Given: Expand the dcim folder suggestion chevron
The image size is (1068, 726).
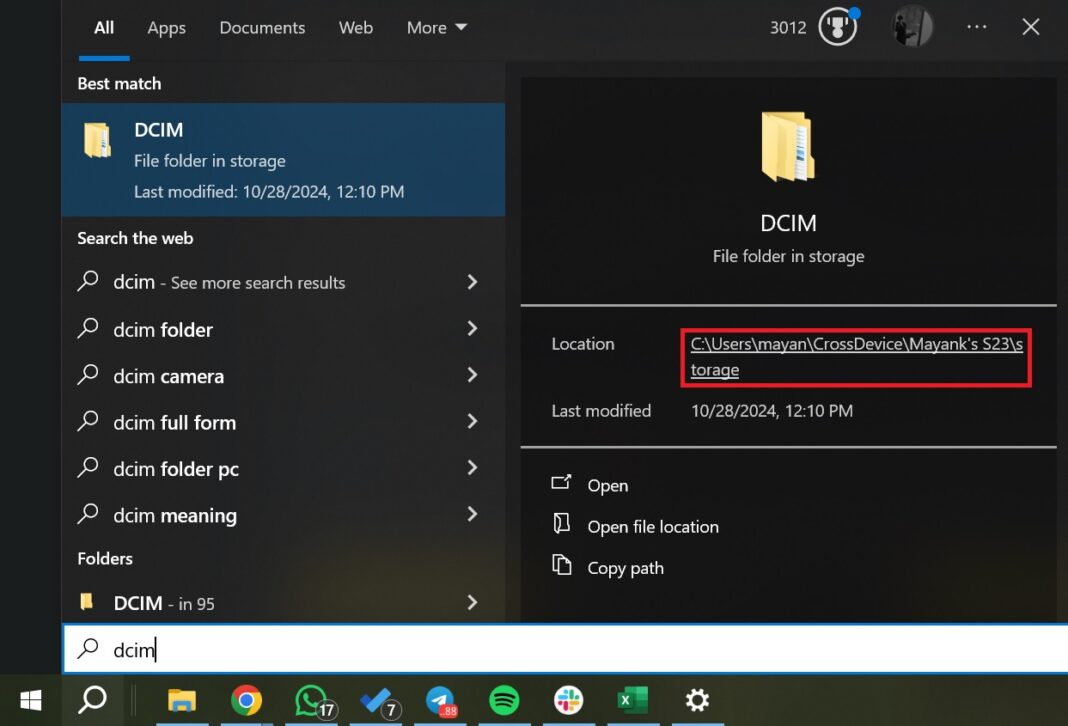Looking at the screenshot, I should (x=471, y=329).
